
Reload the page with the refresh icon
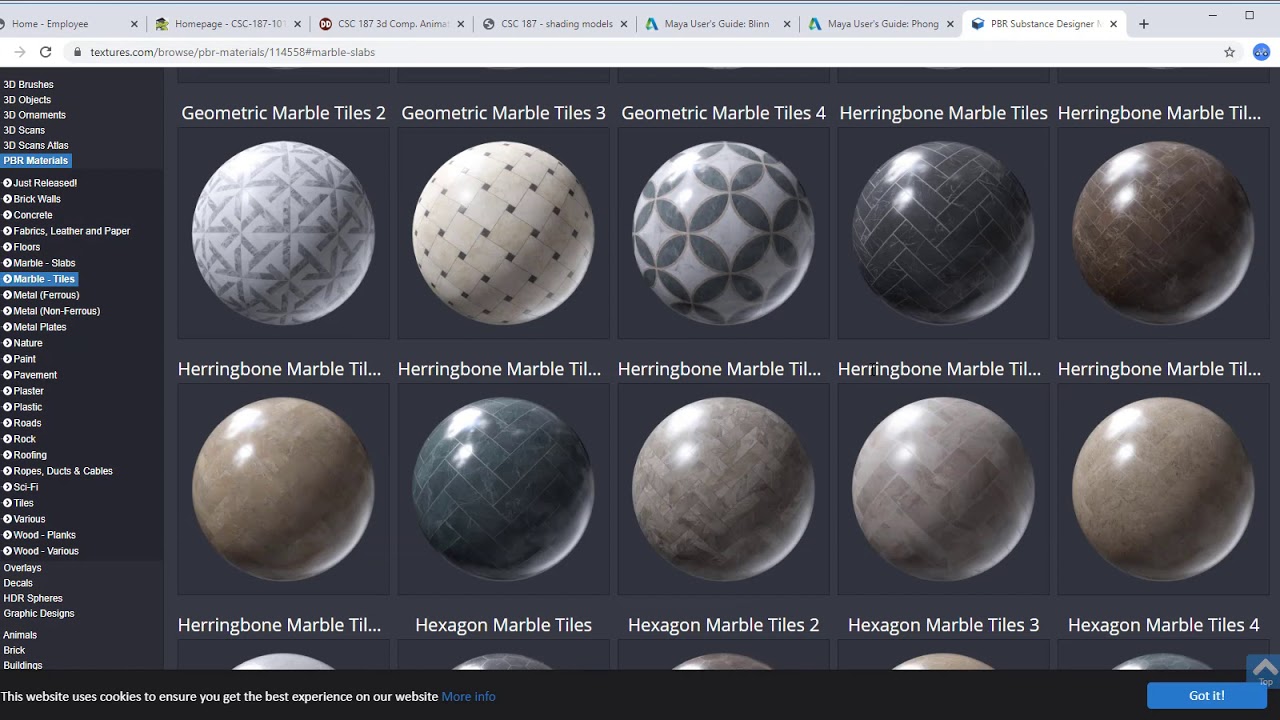pyautogui.click(x=45, y=52)
